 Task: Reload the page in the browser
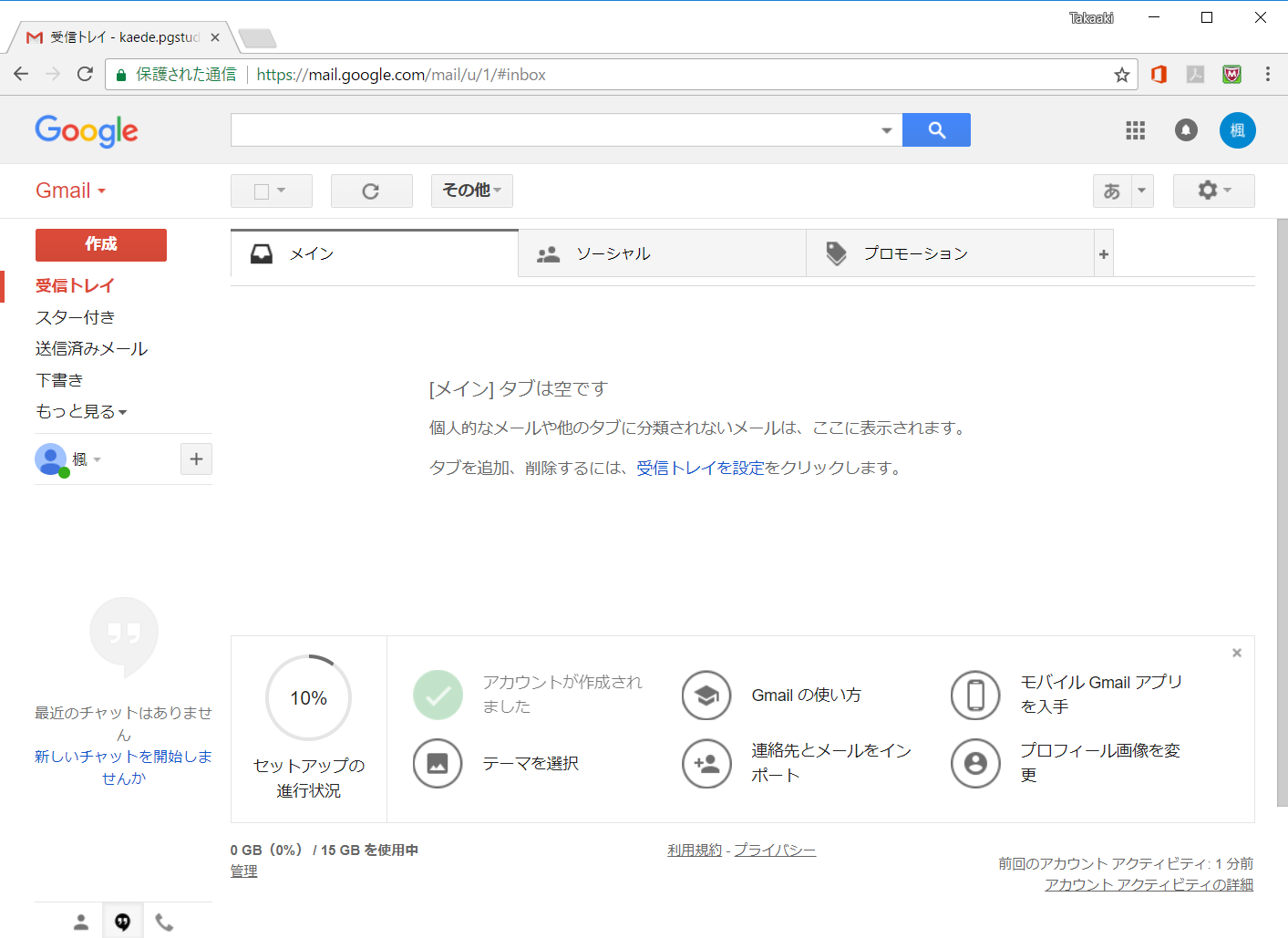(x=85, y=75)
